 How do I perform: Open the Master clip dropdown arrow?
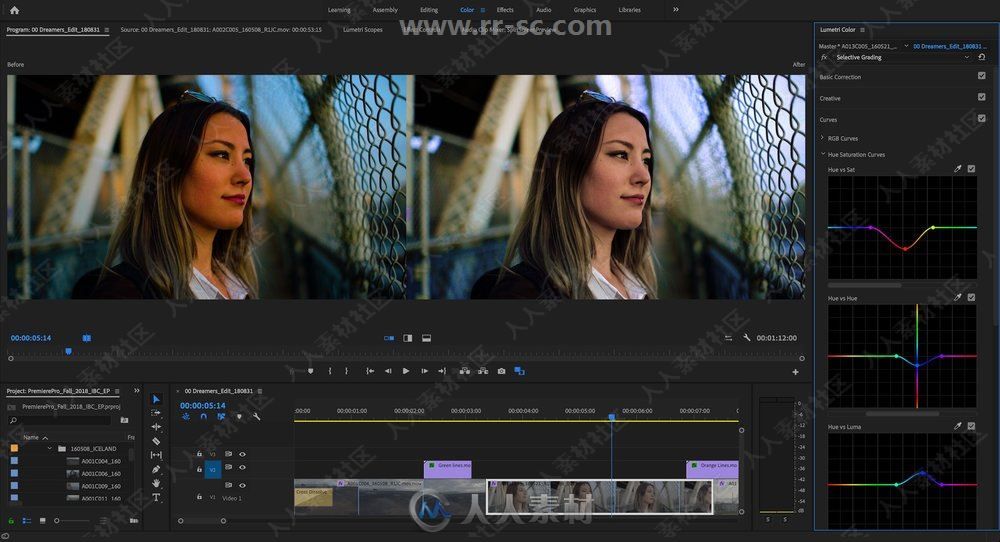906,46
